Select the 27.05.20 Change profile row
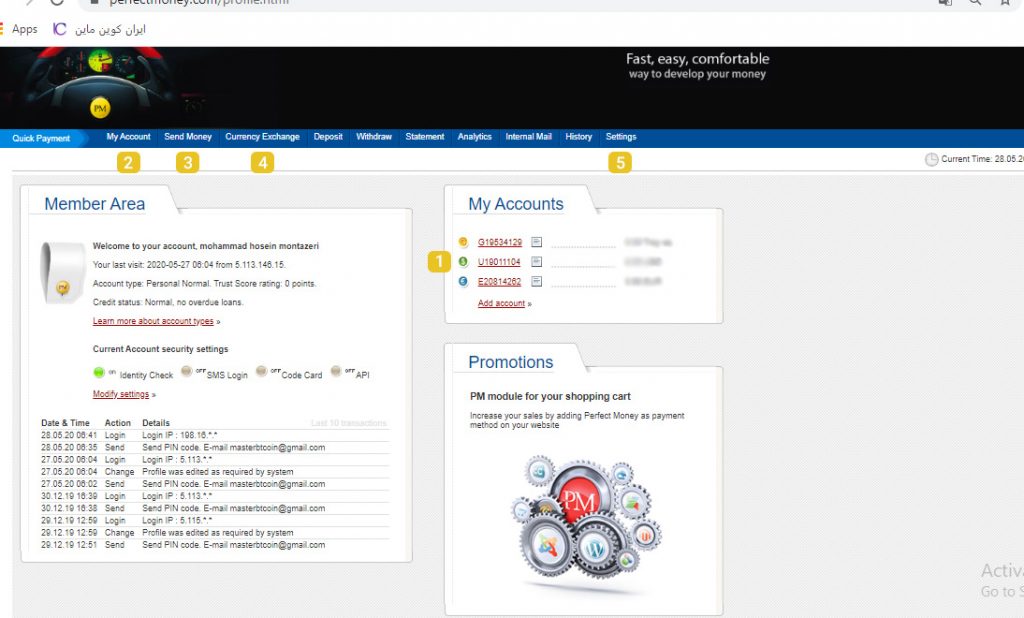 pos(216,472)
